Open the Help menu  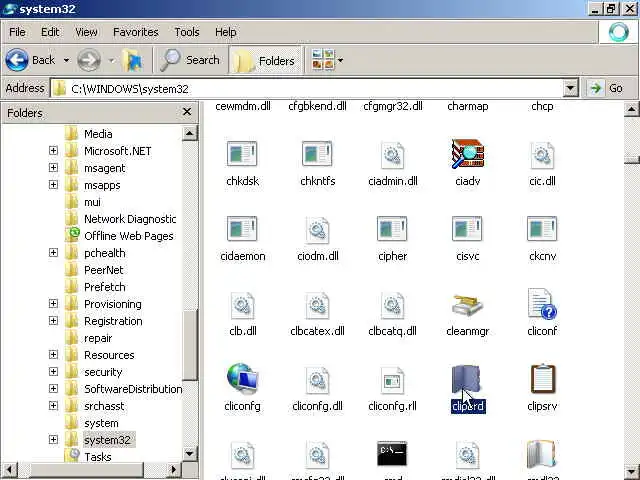225,32
